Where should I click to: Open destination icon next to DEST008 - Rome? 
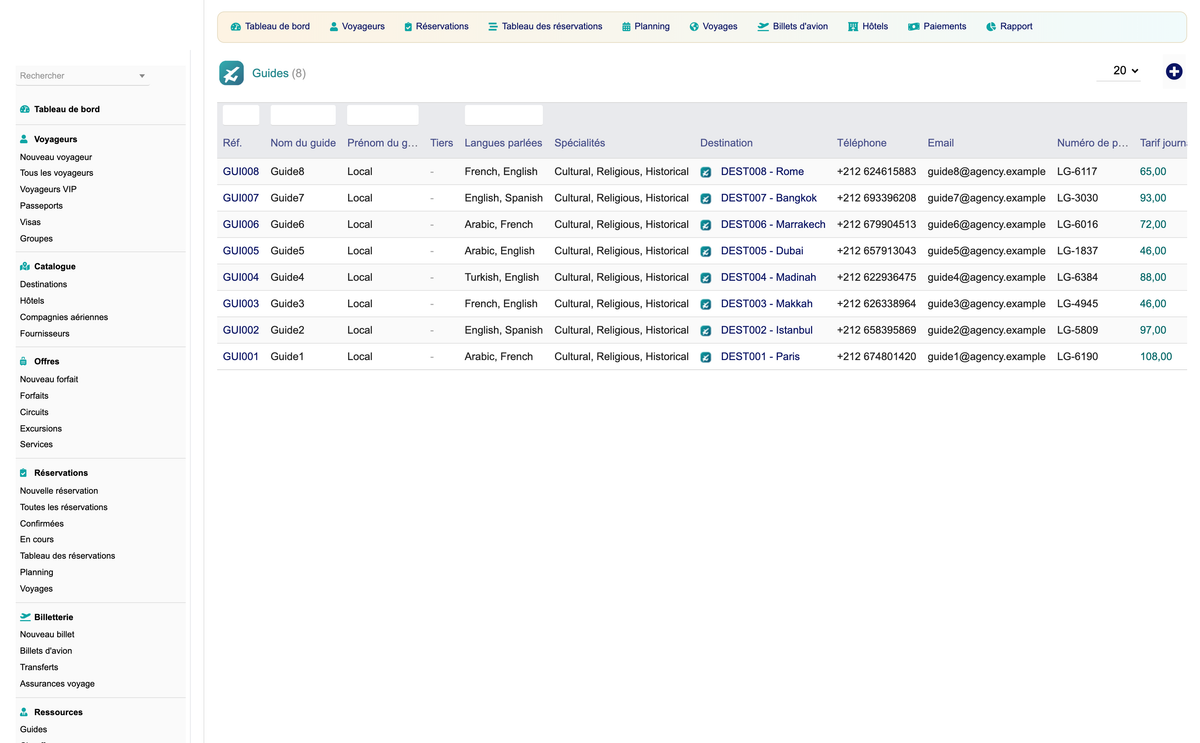pos(706,172)
